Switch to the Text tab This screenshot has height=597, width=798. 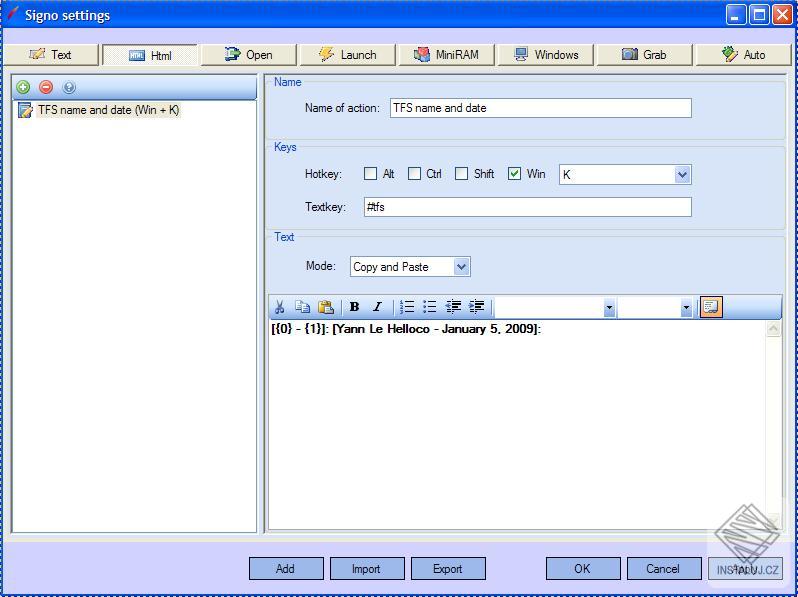pyautogui.click(x=51, y=54)
